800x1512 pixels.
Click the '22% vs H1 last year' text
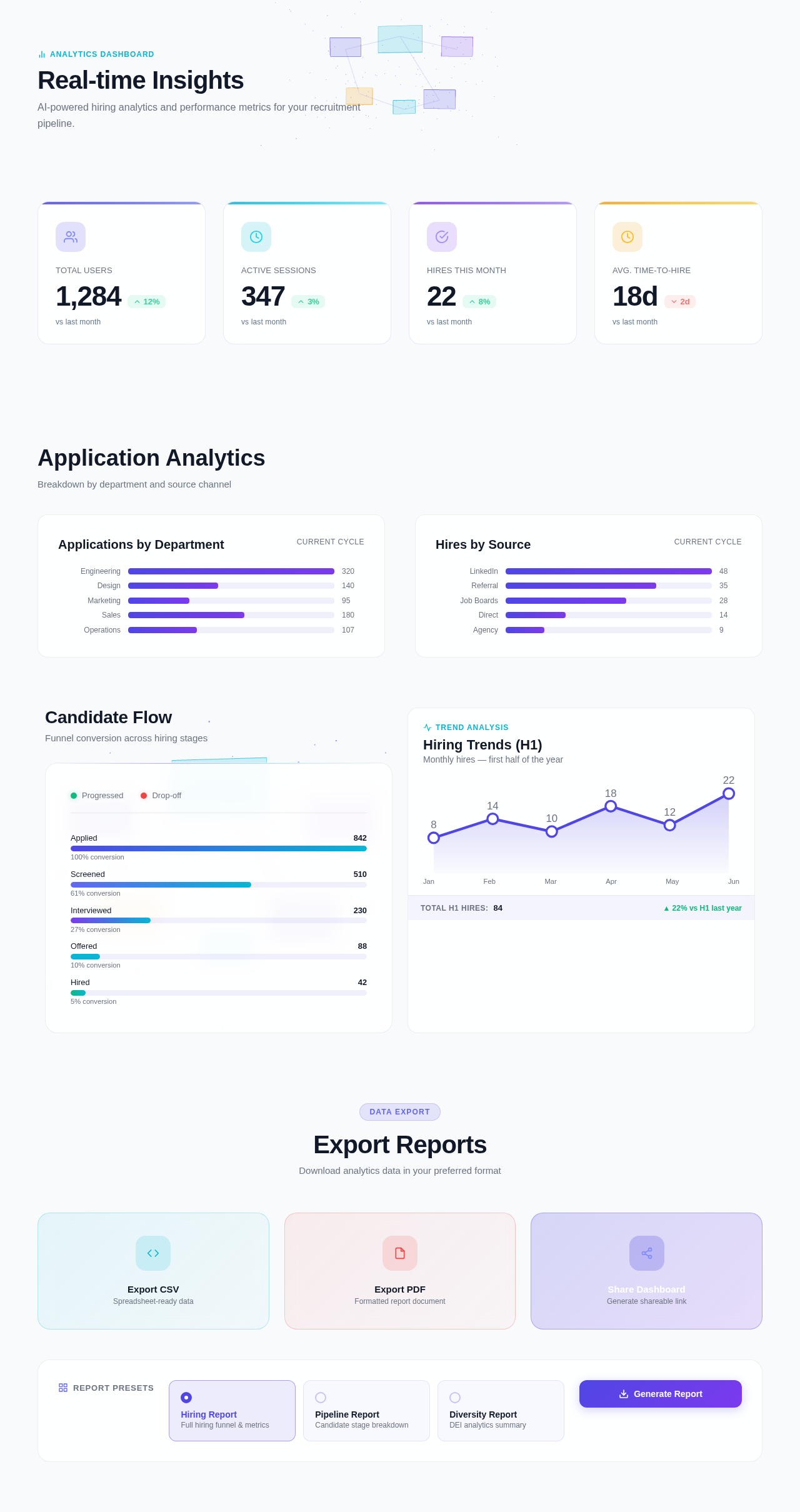coord(702,908)
